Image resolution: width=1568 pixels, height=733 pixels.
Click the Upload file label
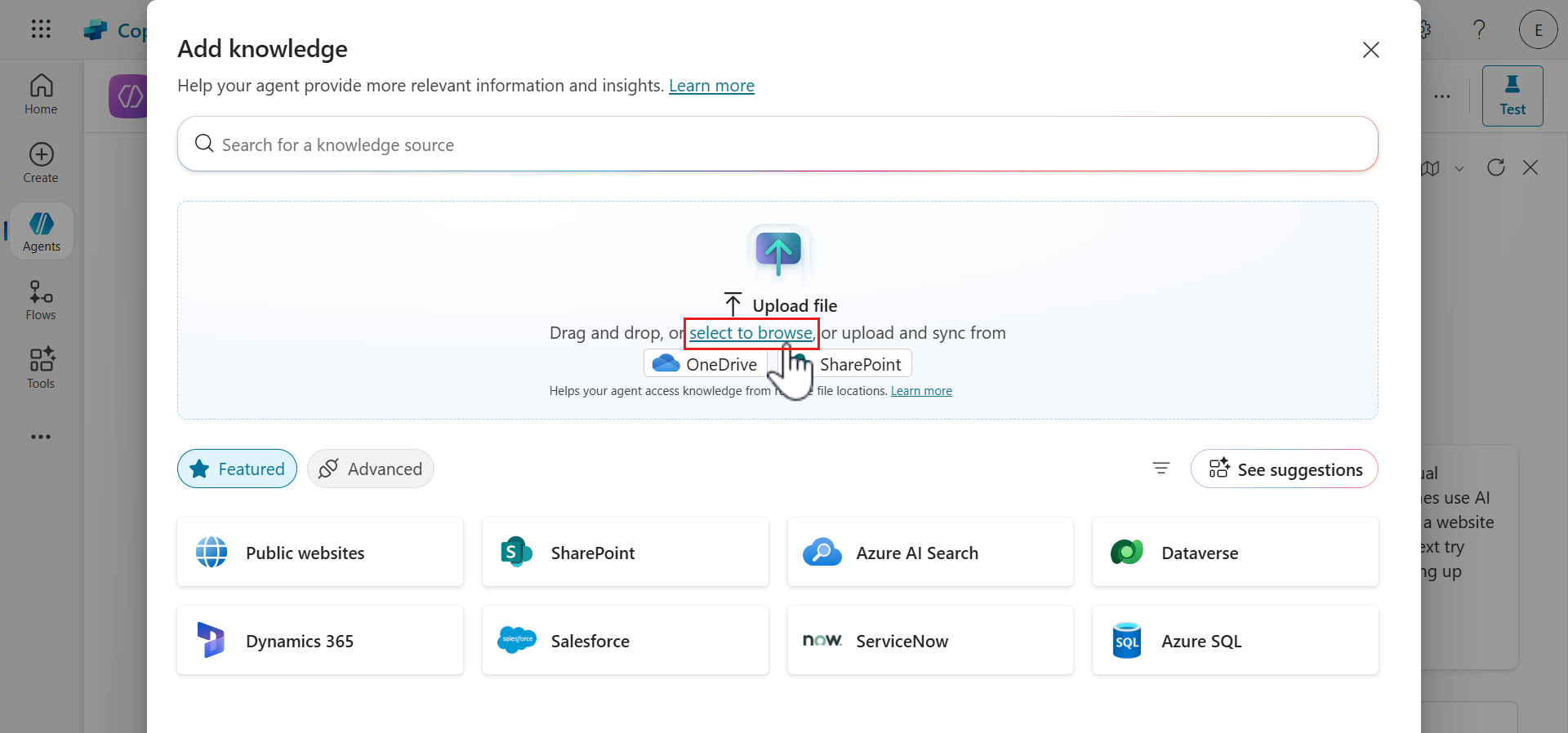click(x=795, y=305)
